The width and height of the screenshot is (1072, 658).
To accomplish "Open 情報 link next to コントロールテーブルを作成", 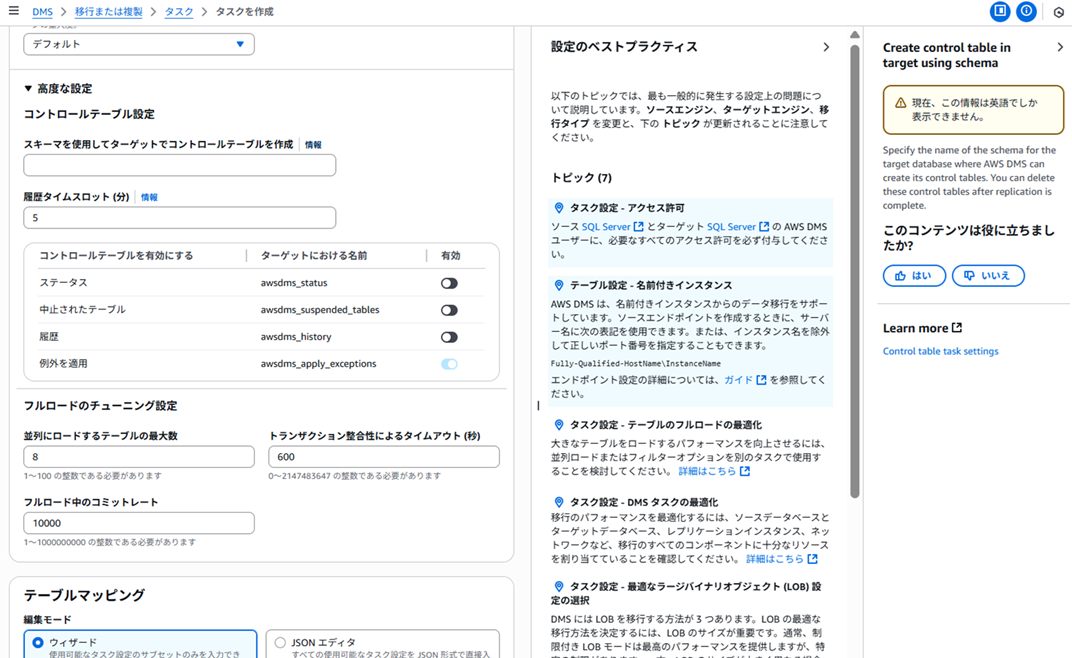I will (313, 144).
